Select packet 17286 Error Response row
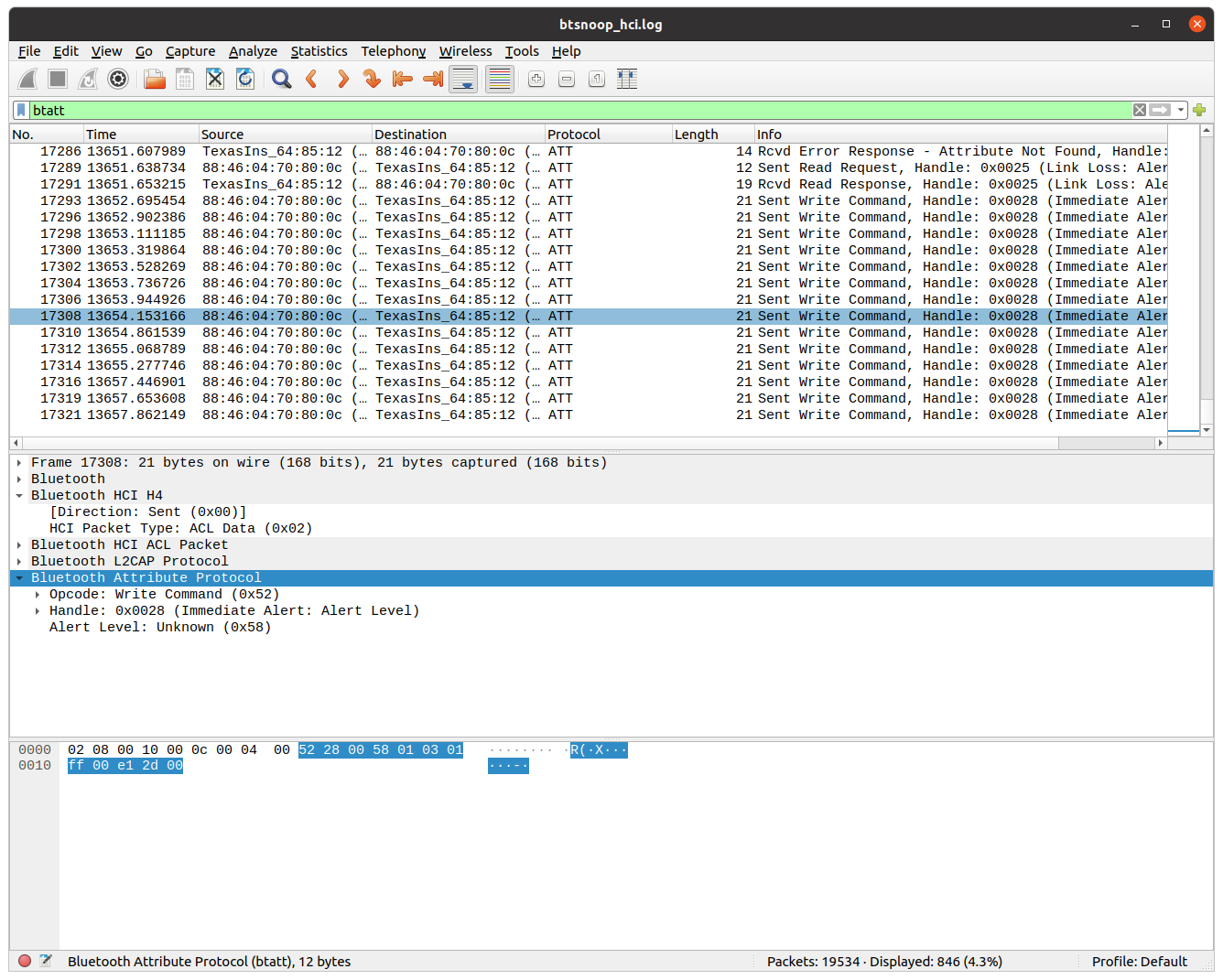 tap(589, 152)
